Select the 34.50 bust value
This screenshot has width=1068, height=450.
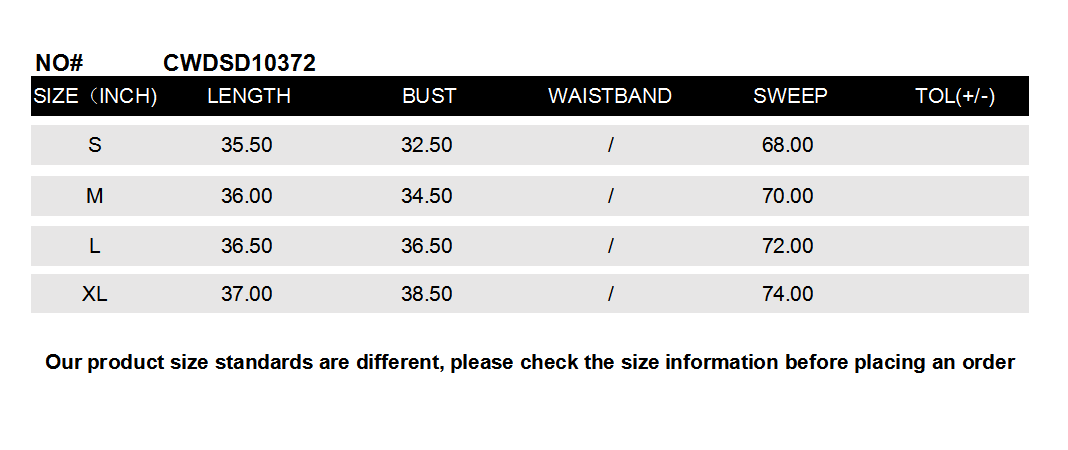coord(427,196)
